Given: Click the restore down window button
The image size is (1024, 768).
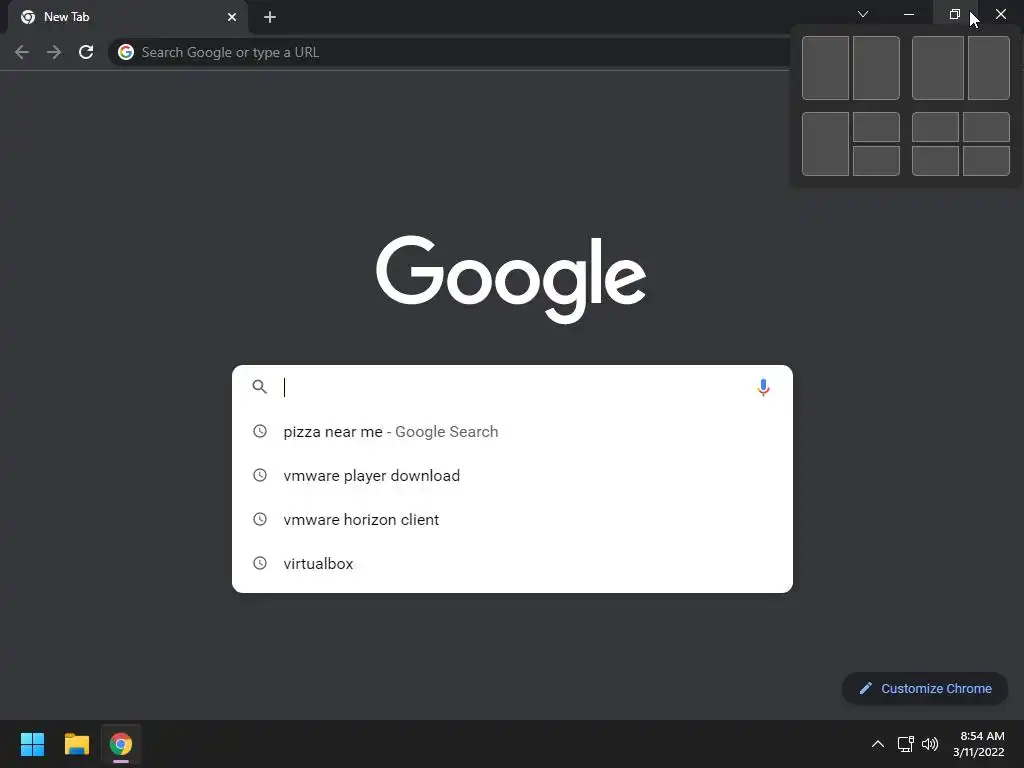Looking at the screenshot, I should point(955,14).
